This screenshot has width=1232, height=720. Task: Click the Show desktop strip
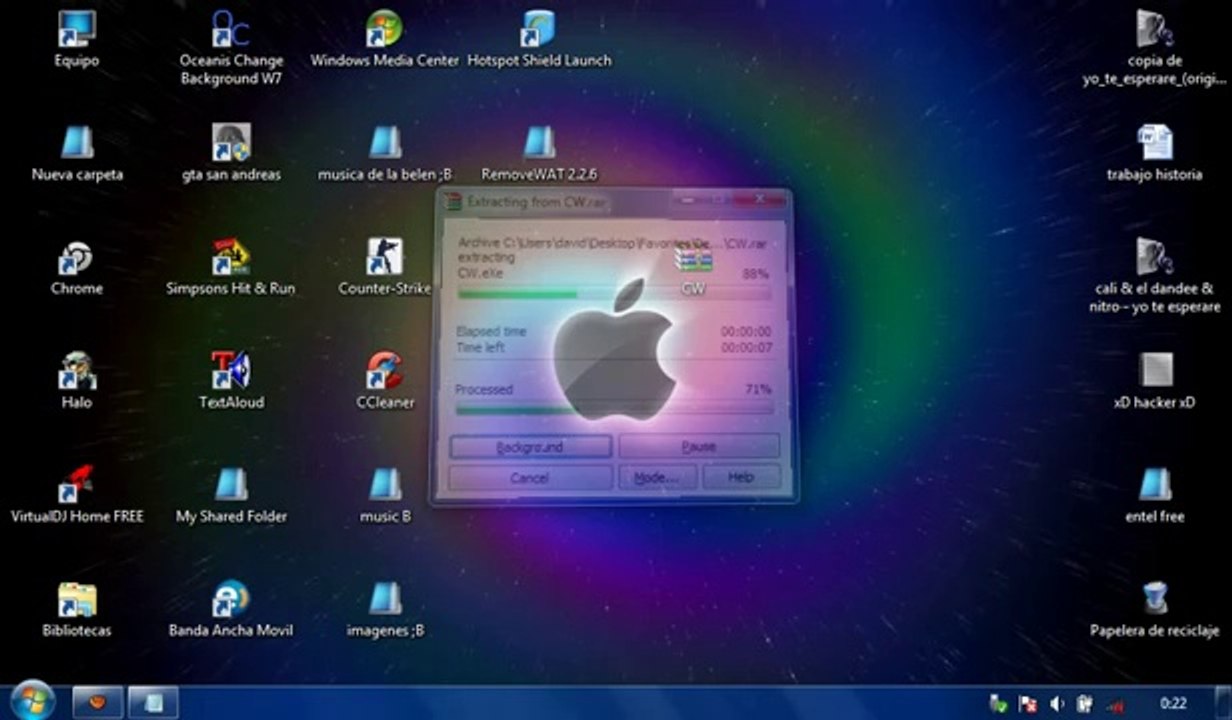pyautogui.click(x=1224, y=702)
